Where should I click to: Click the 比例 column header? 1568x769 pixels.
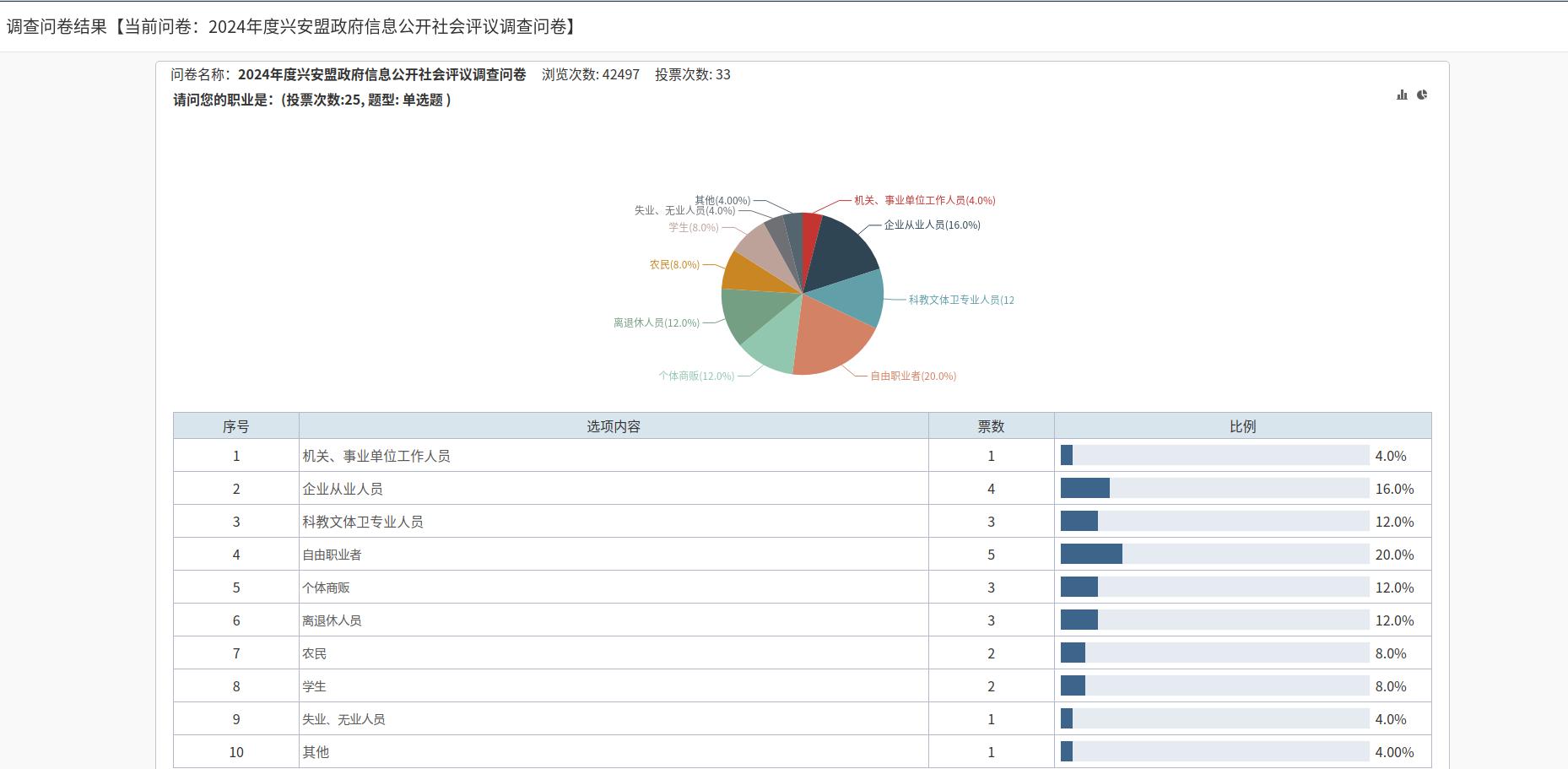[x=1242, y=426]
